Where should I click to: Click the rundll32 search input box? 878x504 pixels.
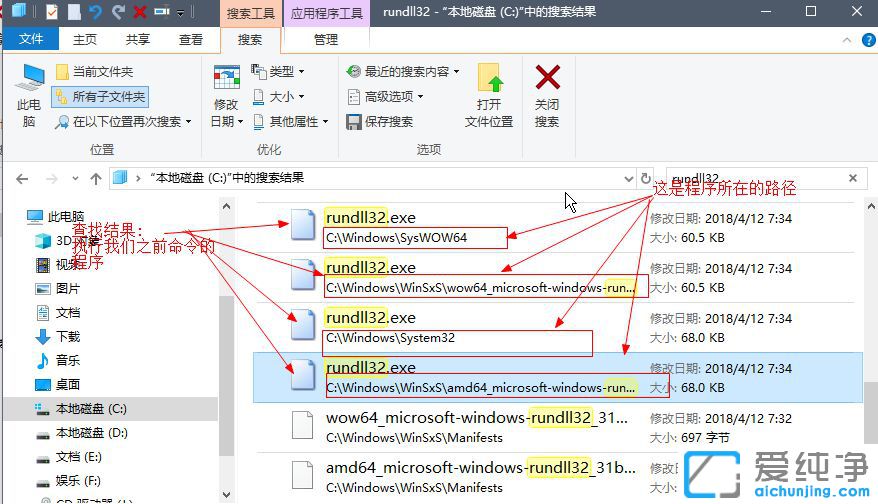750,178
